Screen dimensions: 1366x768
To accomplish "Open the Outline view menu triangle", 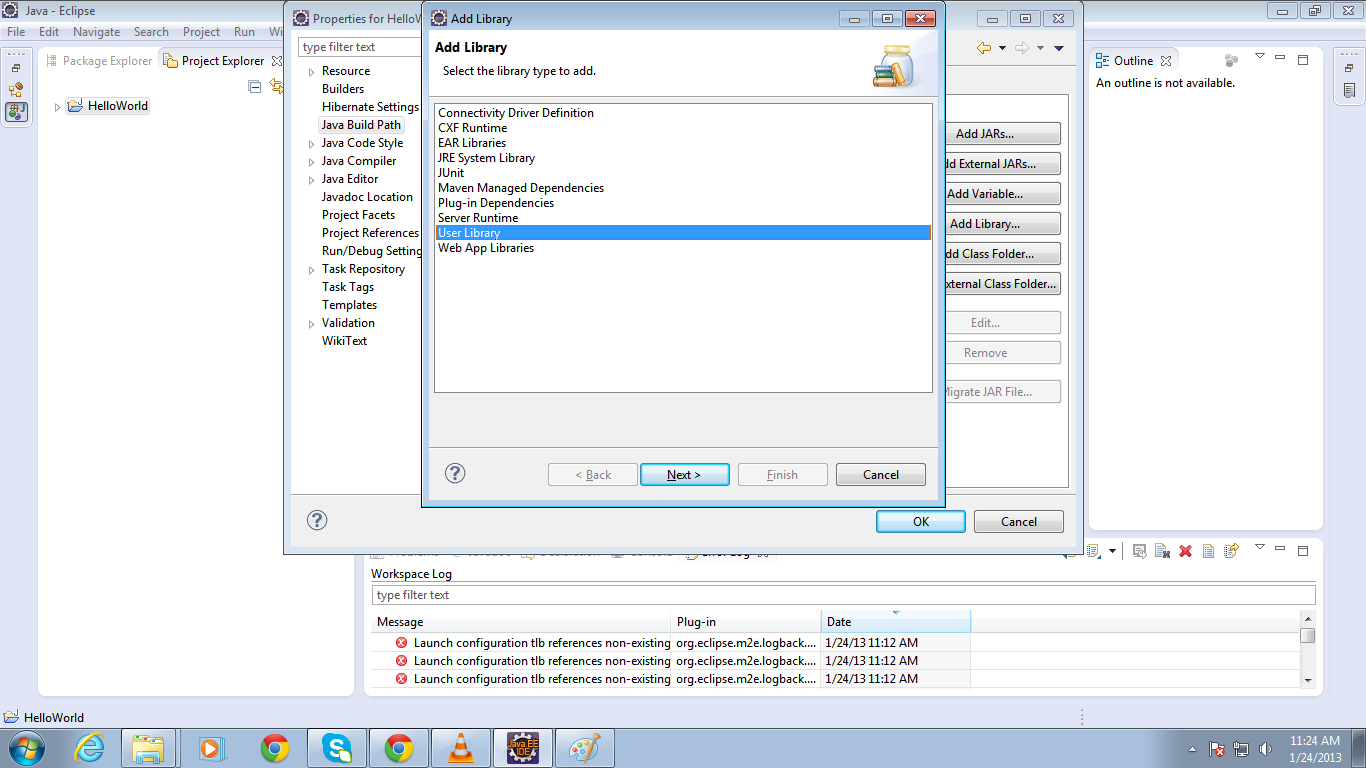I will tap(1260, 57).
